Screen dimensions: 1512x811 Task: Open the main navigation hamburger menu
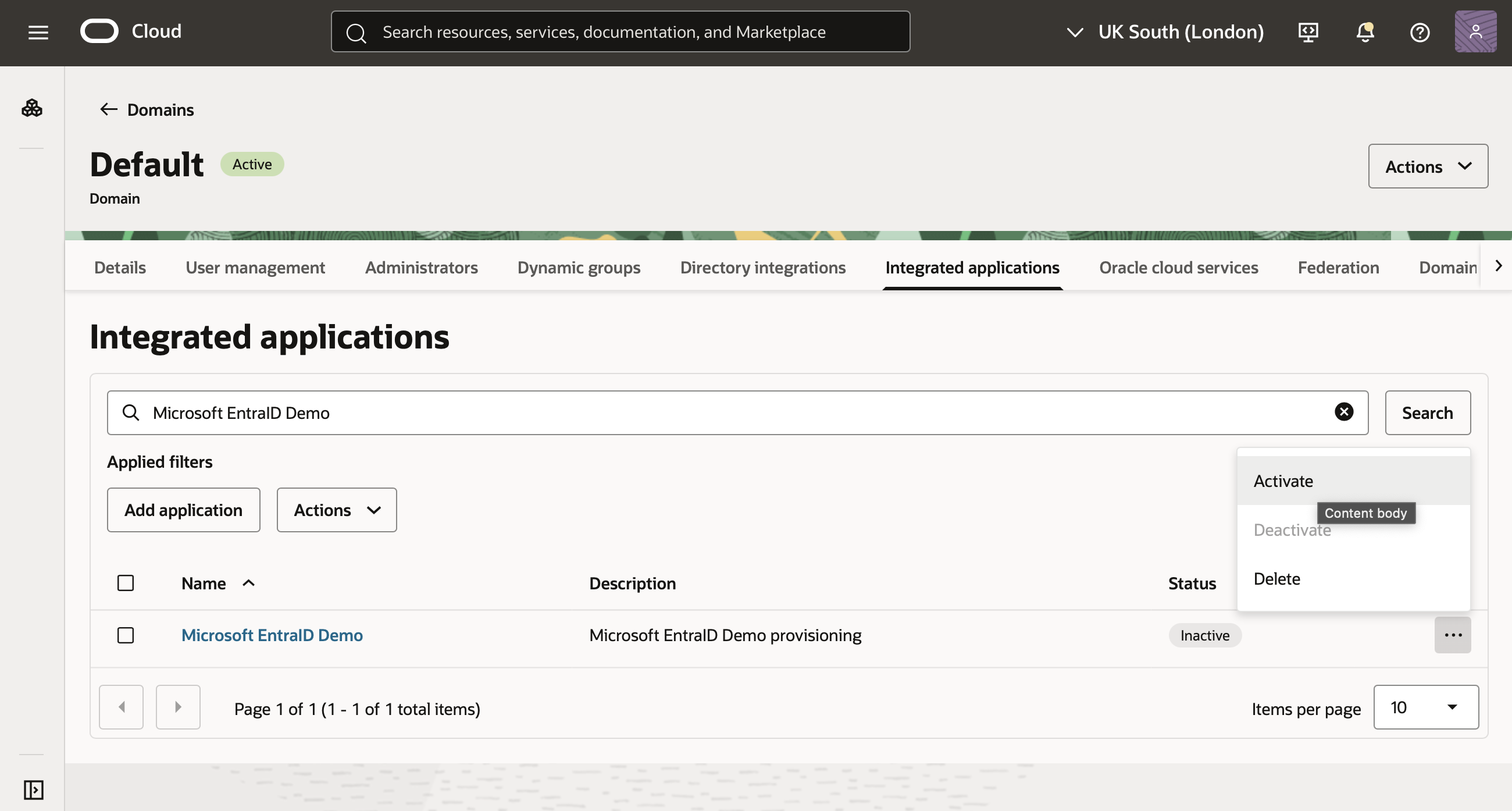(38, 33)
